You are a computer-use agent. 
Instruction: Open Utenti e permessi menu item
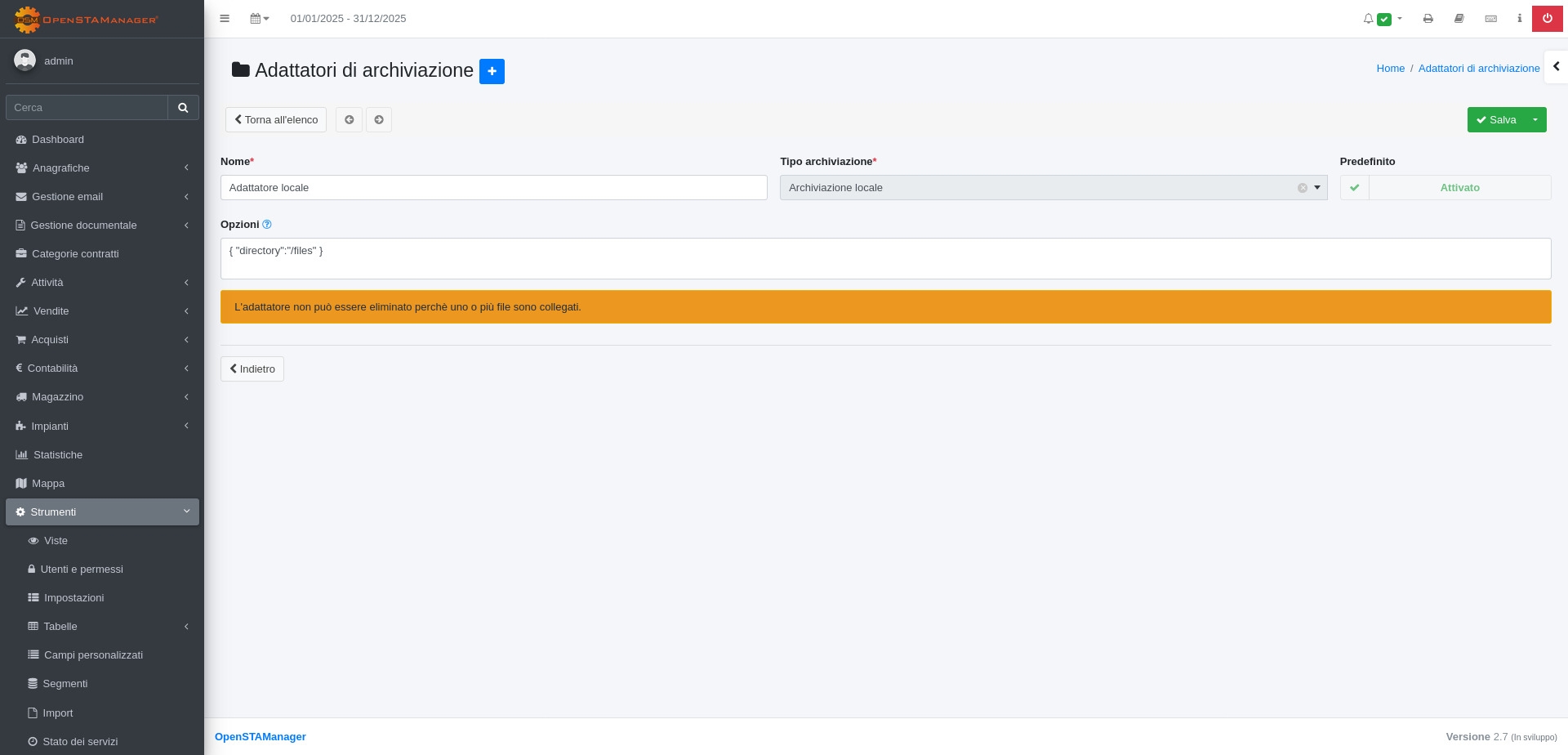click(x=82, y=569)
